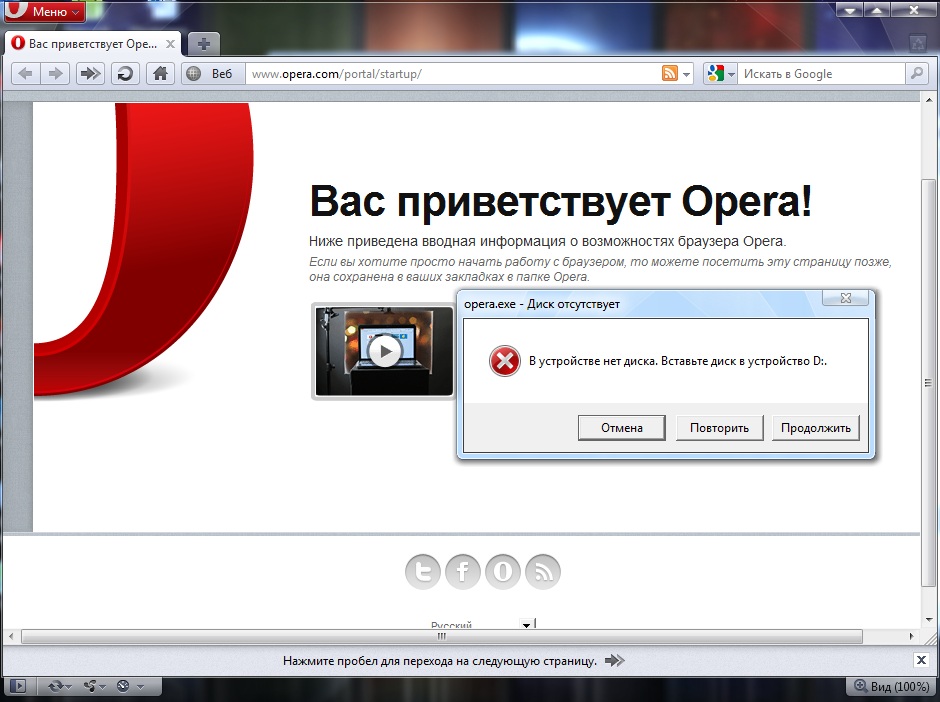Open the Google search engine dropdown

tap(720, 74)
